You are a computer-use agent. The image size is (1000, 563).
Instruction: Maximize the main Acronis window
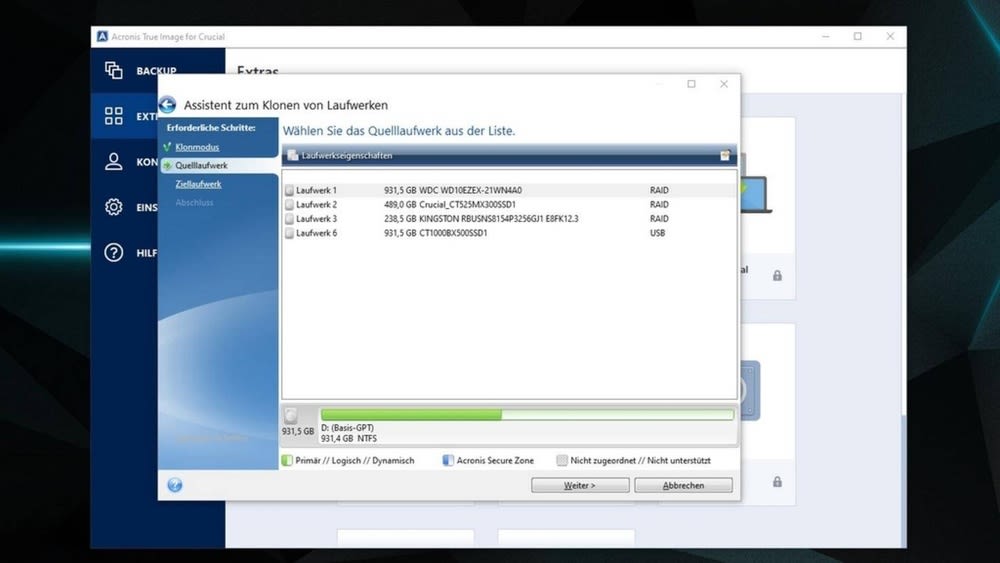(858, 36)
